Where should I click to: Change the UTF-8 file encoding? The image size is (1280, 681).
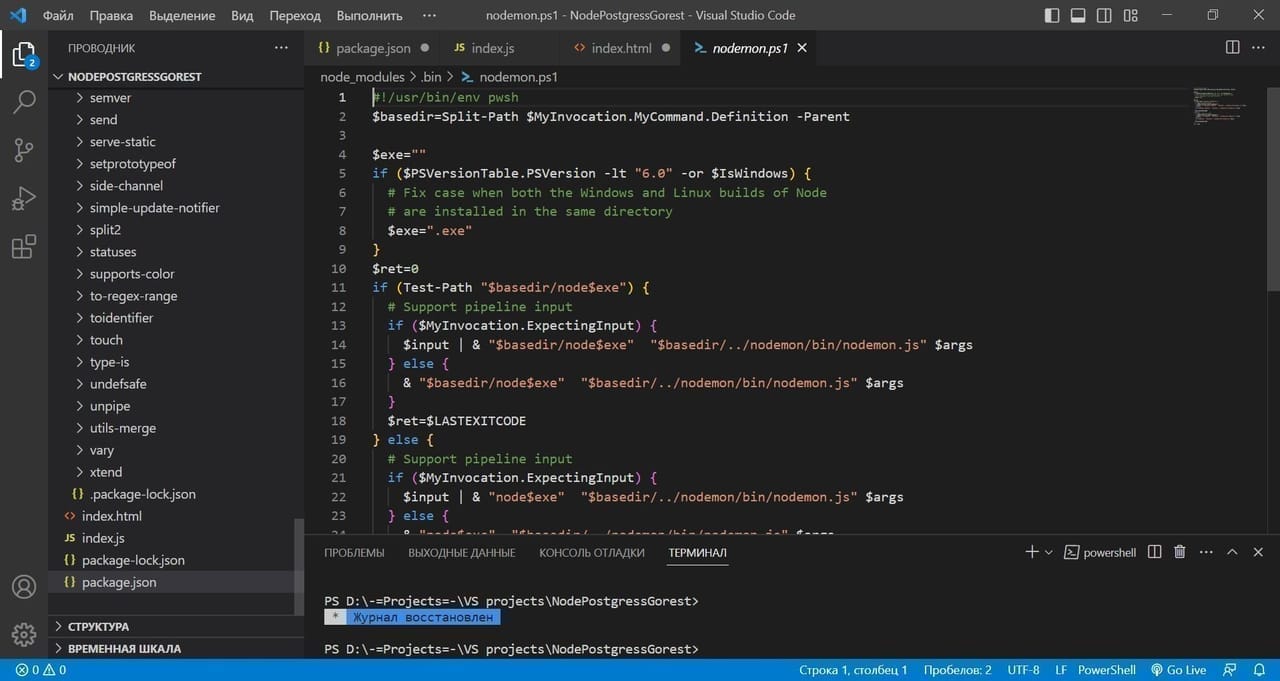pyautogui.click(x=1023, y=670)
